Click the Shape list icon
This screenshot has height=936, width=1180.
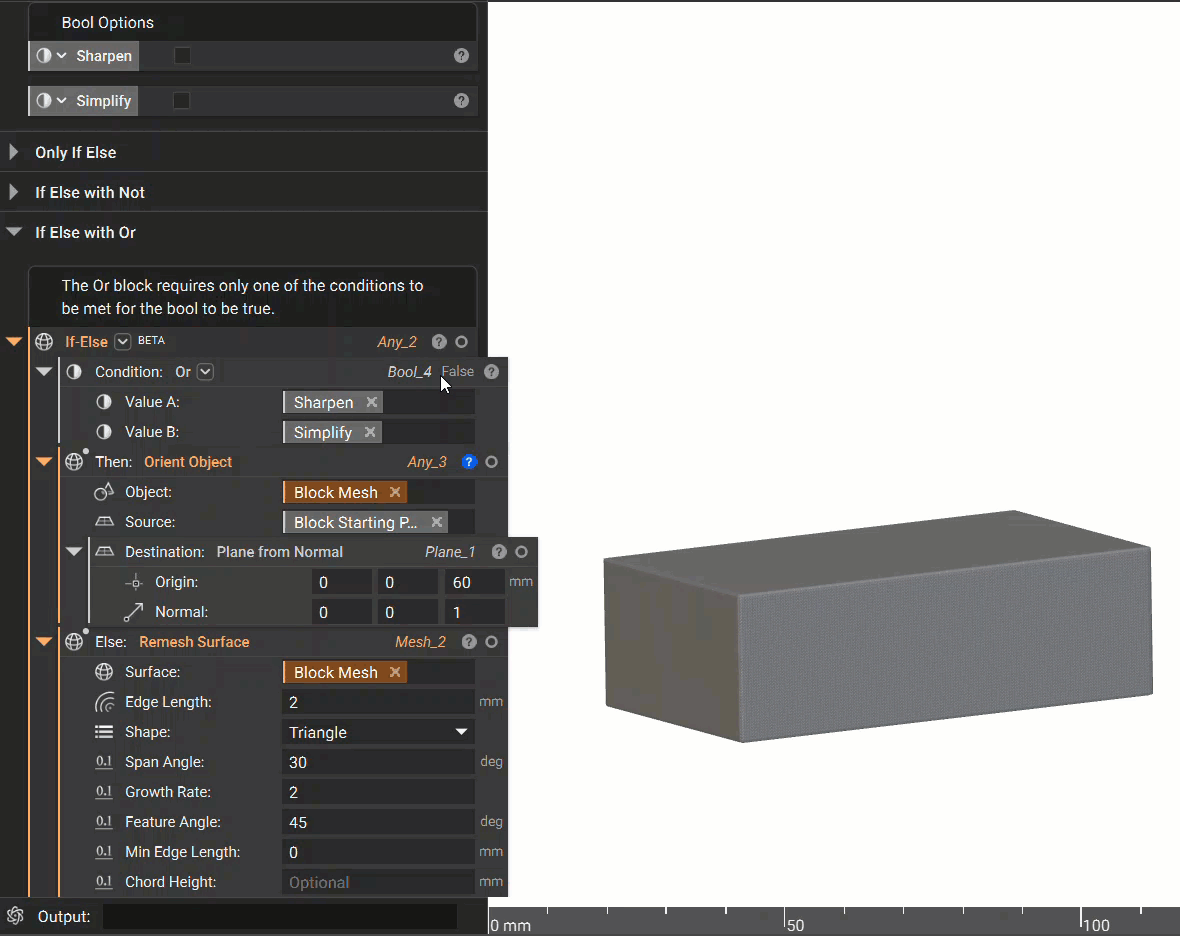[x=104, y=732]
